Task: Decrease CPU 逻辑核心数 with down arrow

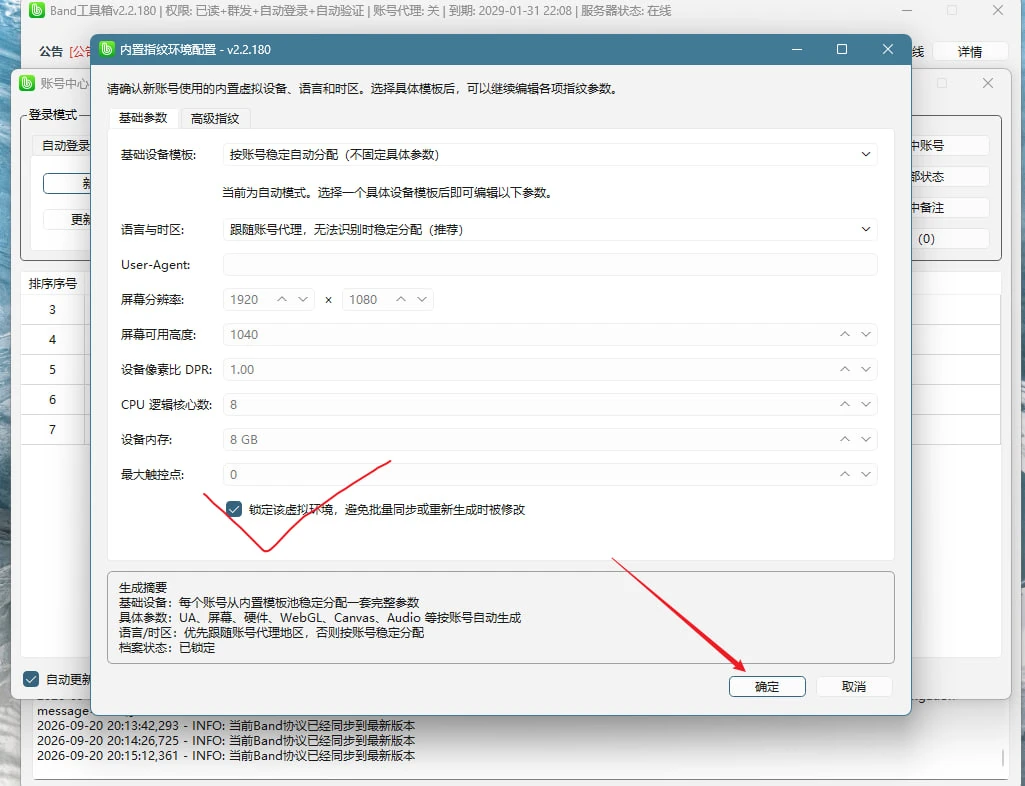Action: (x=865, y=404)
